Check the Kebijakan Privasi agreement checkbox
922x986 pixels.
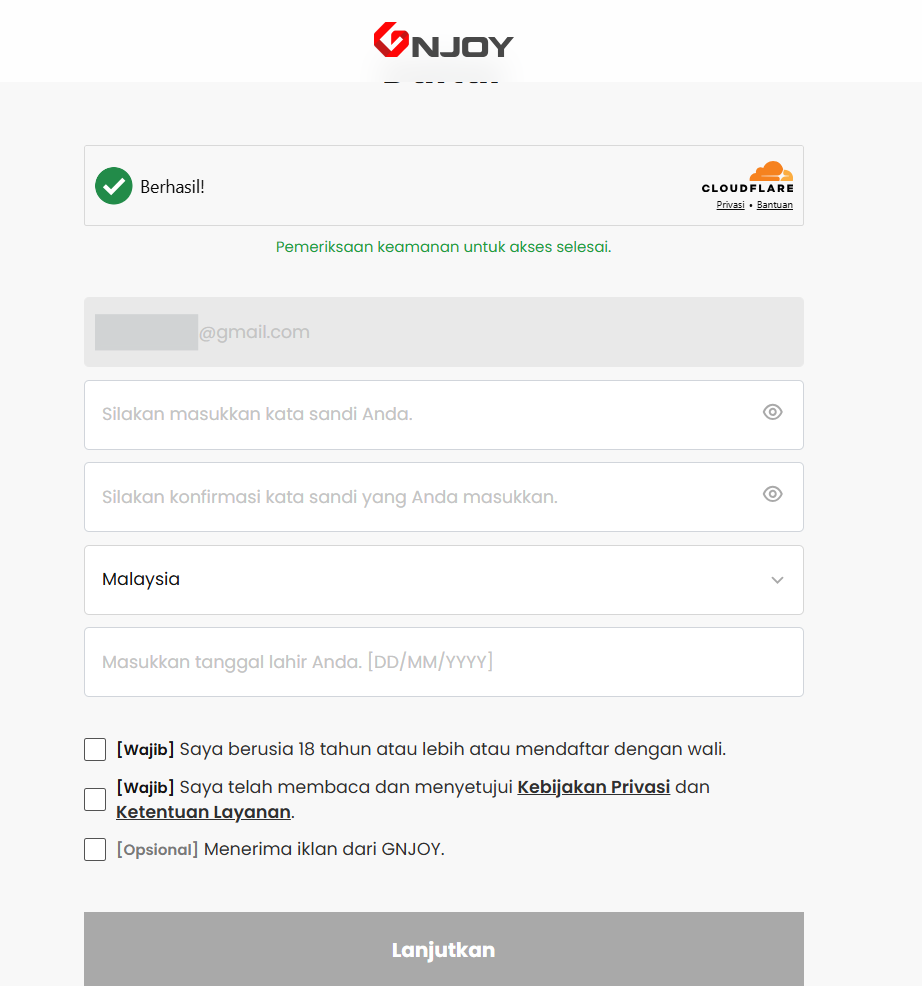click(95, 799)
